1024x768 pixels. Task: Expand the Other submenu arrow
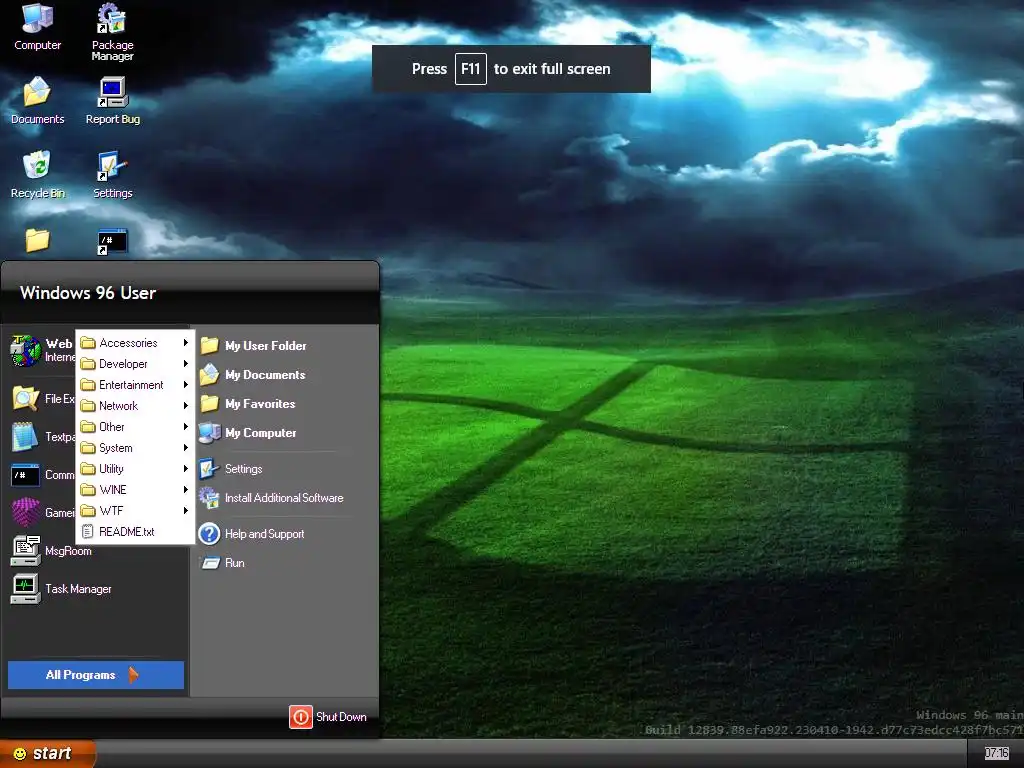[x=185, y=426]
